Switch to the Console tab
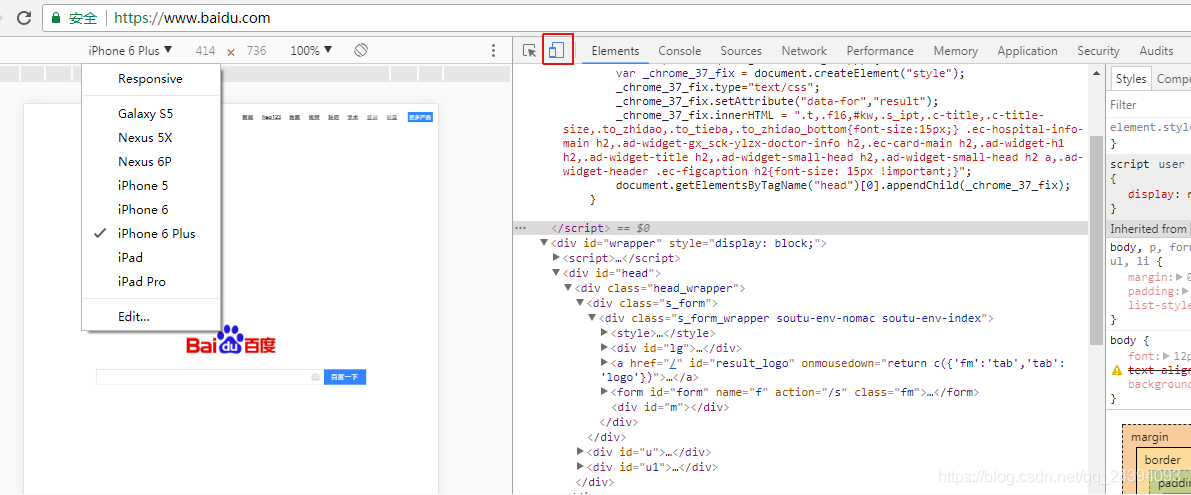1191x495 pixels. pyautogui.click(x=680, y=51)
